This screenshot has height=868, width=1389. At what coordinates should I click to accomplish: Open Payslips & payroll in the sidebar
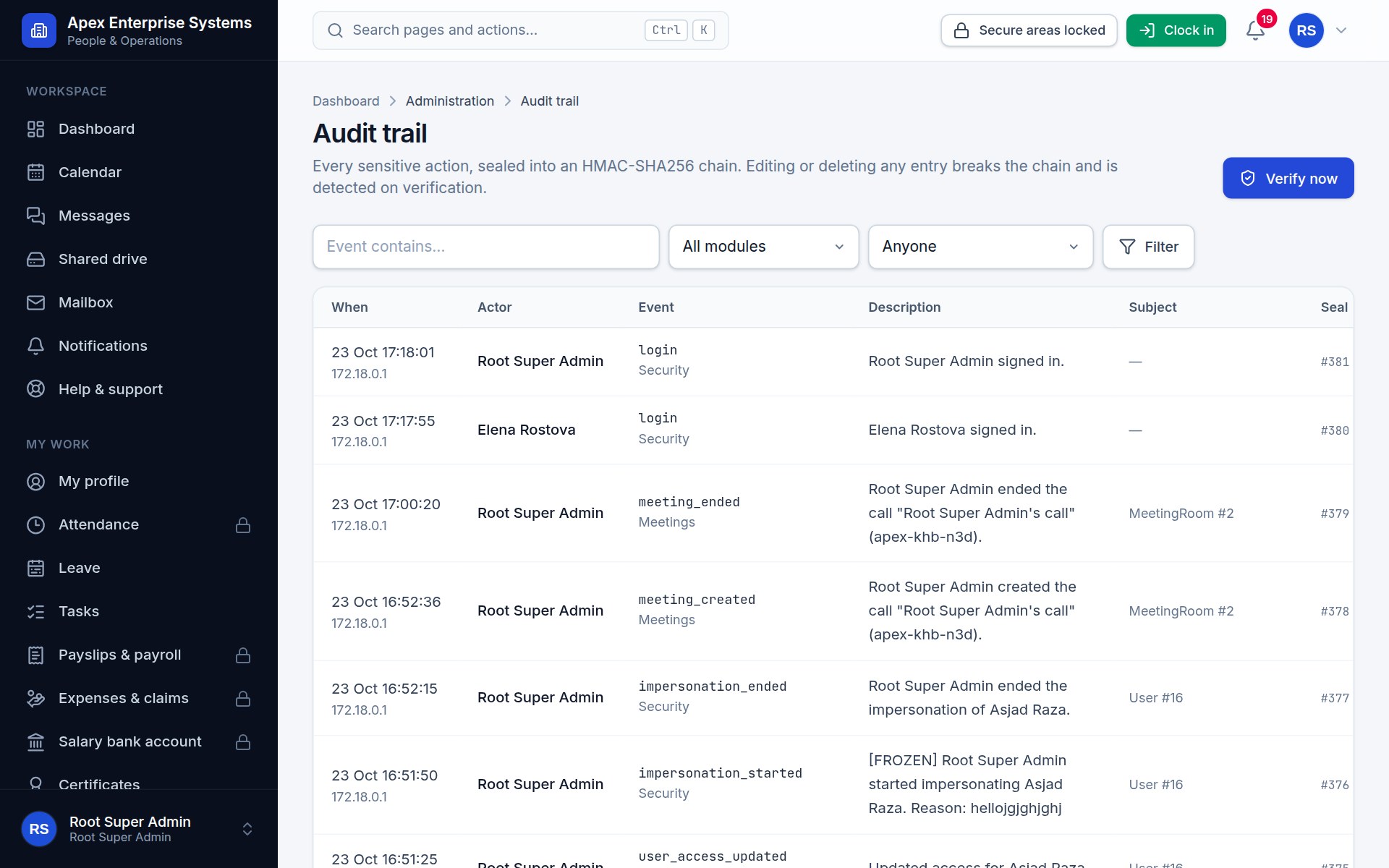point(139,655)
